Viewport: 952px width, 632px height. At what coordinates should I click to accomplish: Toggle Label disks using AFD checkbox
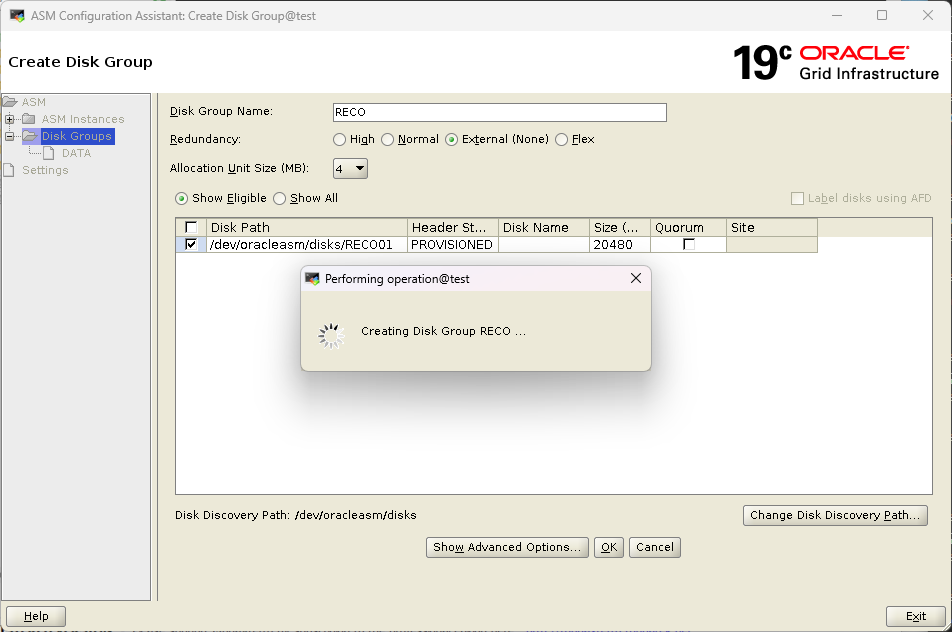[797, 199]
